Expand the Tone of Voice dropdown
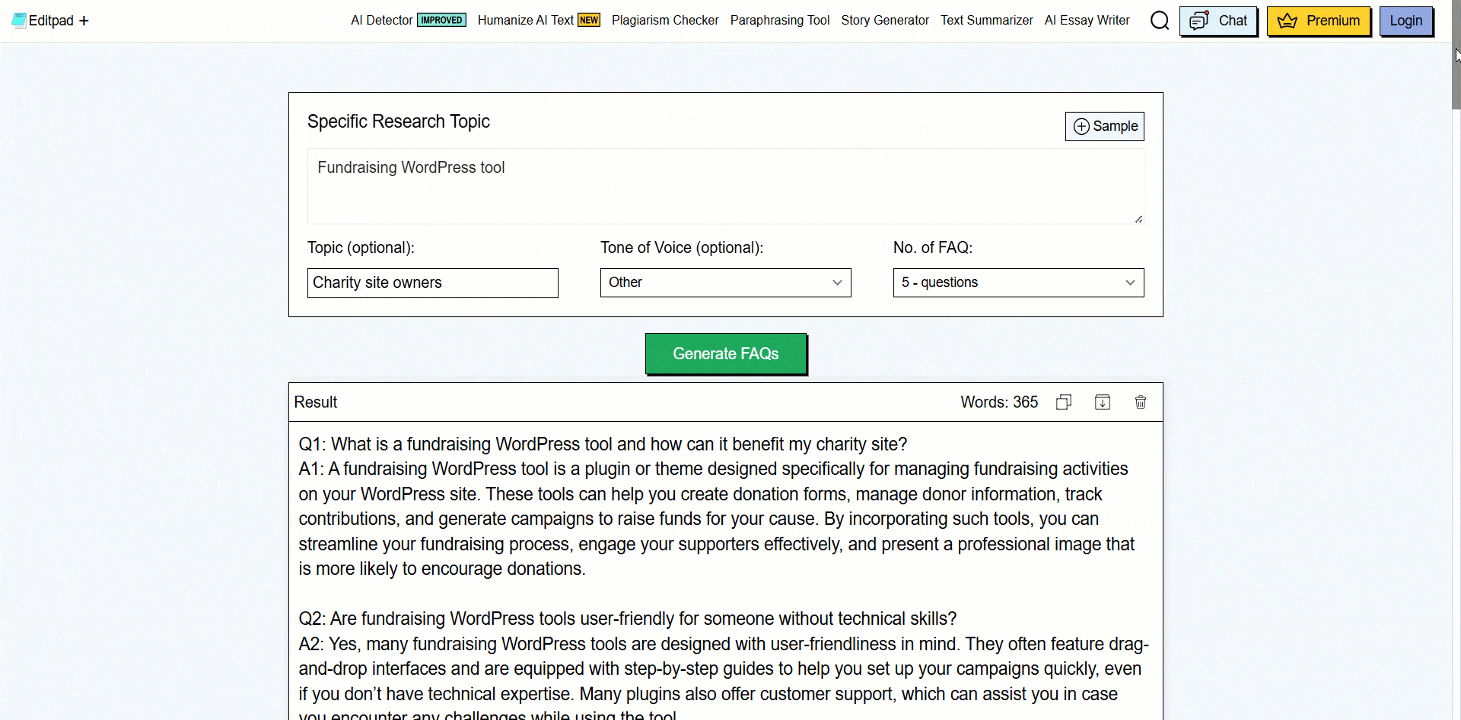The width and height of the screenshot is (1461, 720). pos(725,282)
